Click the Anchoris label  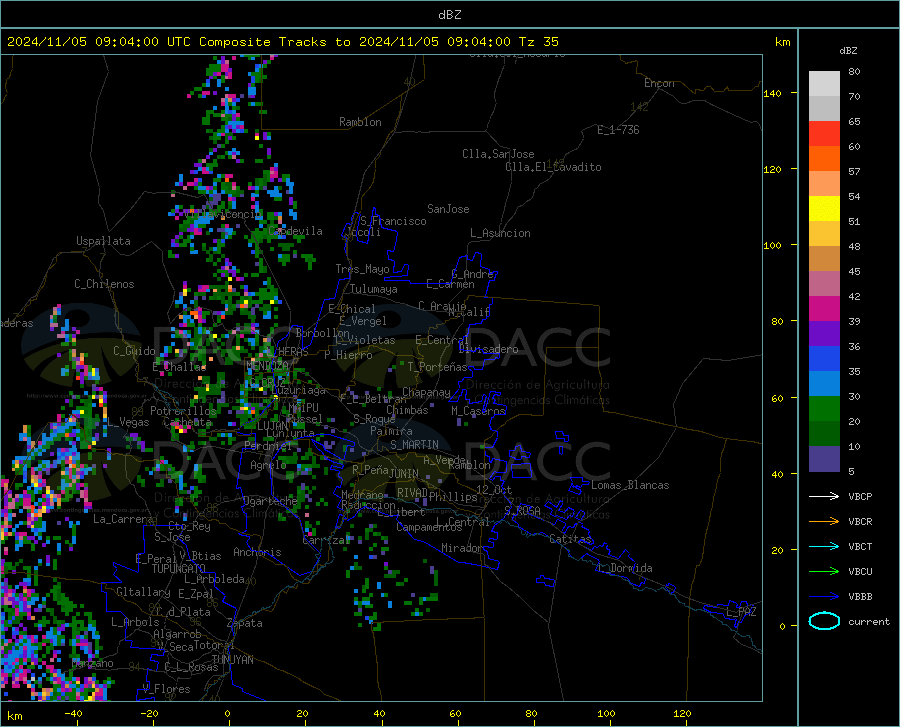point(257,552)
